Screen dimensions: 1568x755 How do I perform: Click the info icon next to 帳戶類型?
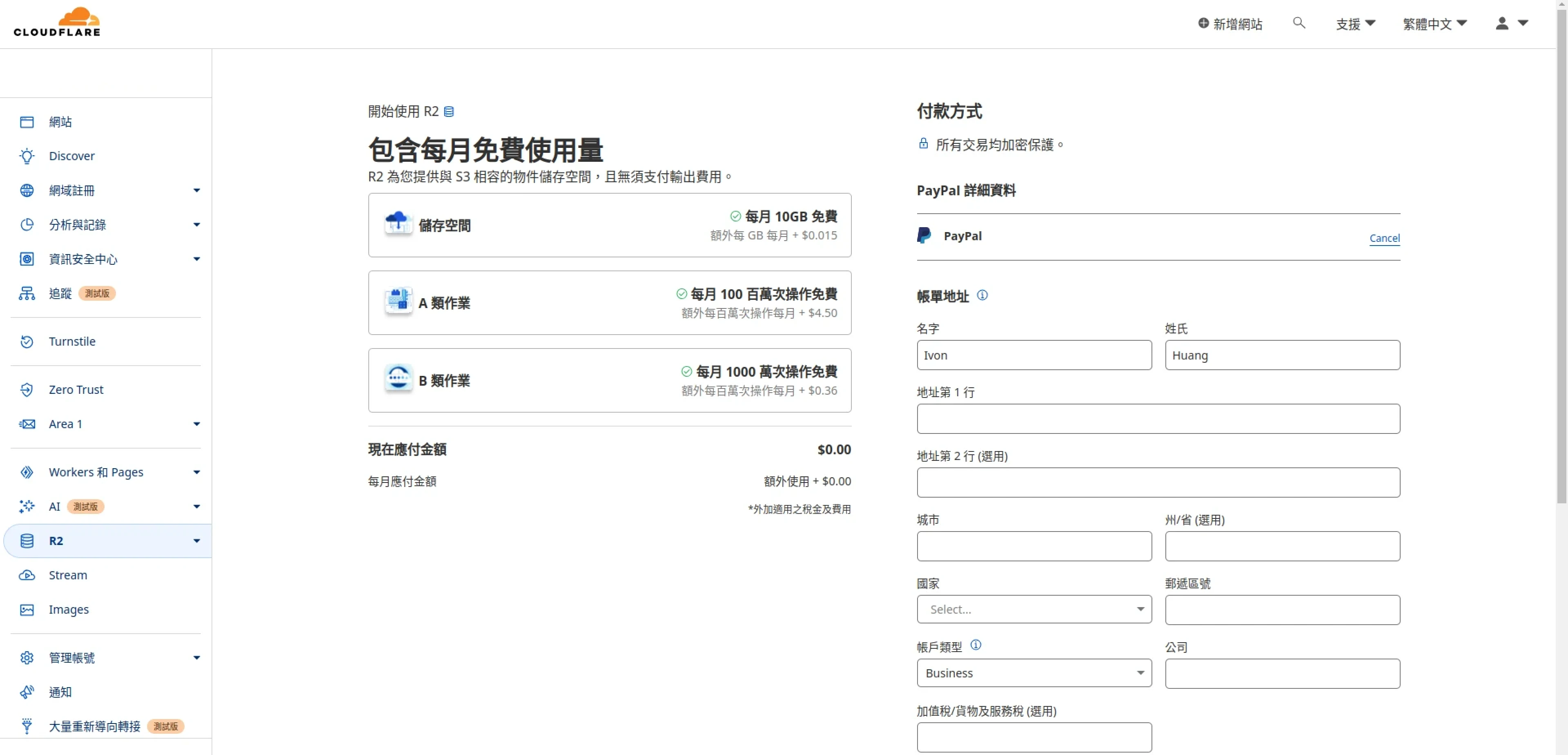click(x=975, y=645)
